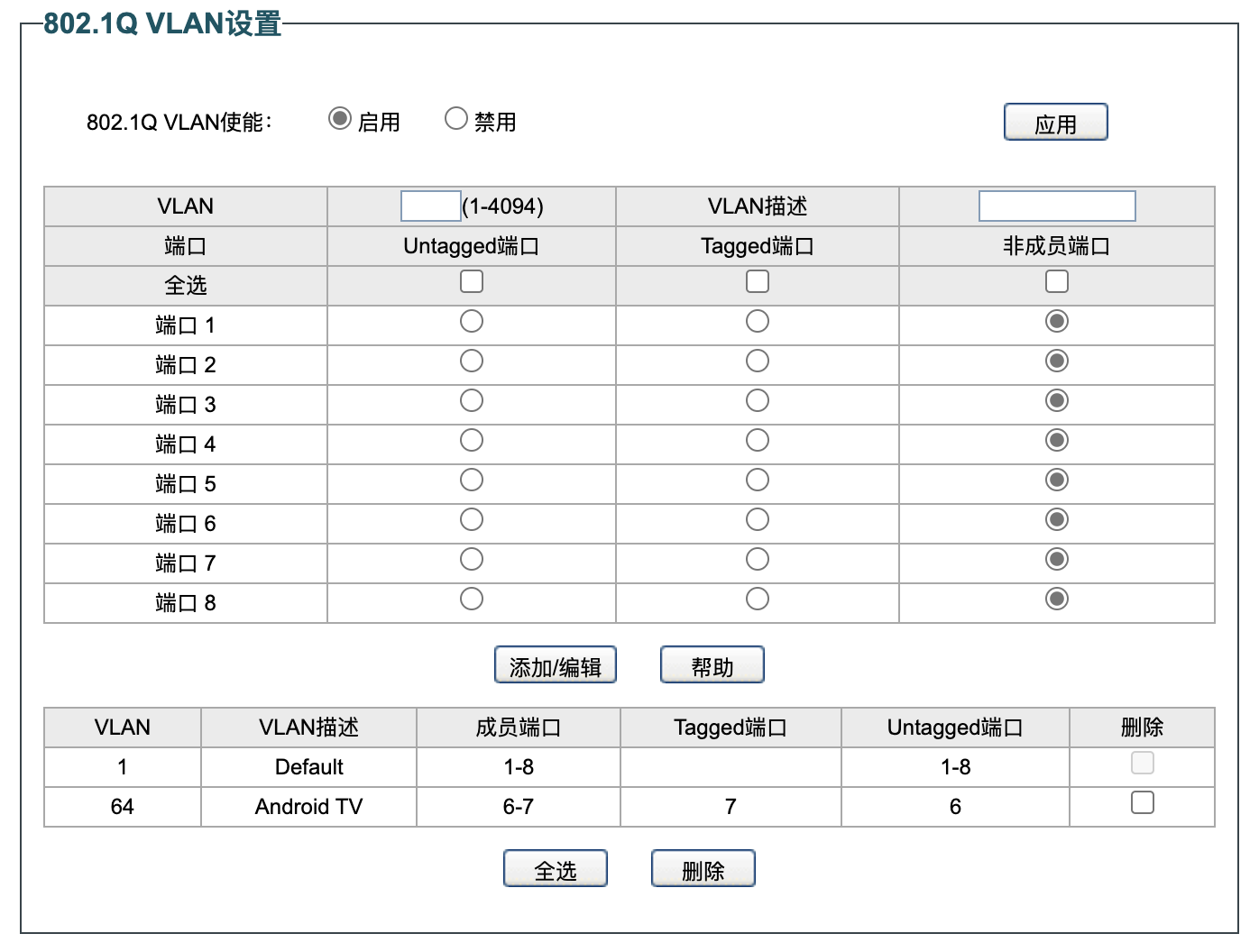The width and height of the screenshot is (1259, 952).
Task: Set 端口 4 as Untagged
Action: pos(472,441)
